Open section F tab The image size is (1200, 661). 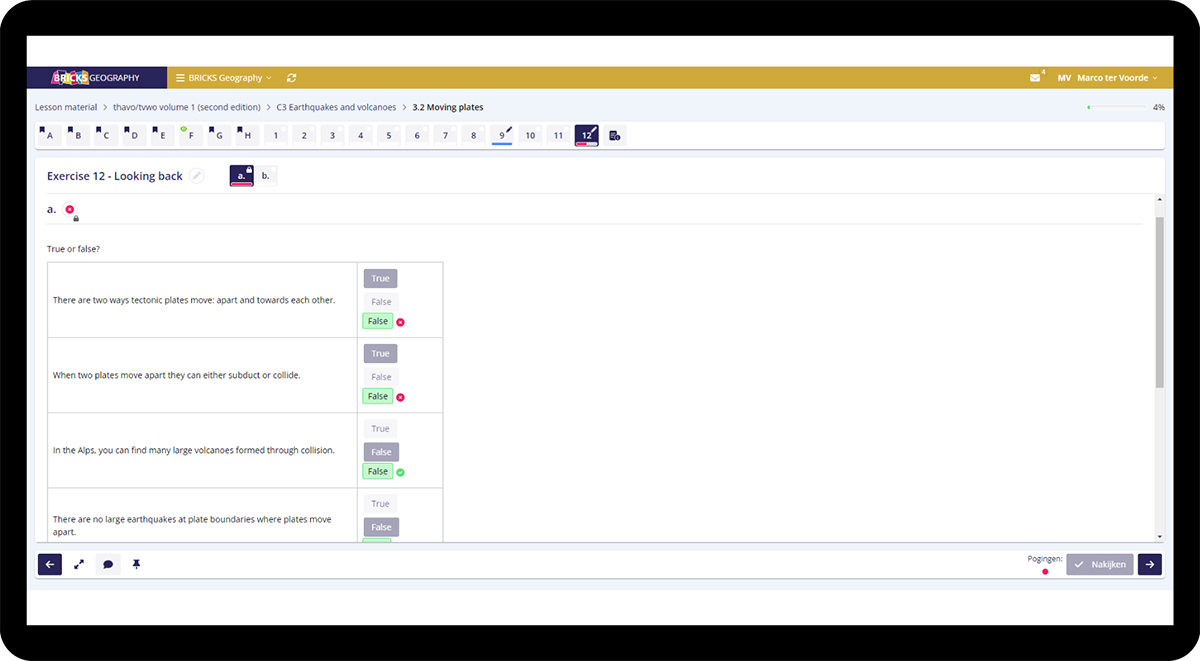[190, 135]
